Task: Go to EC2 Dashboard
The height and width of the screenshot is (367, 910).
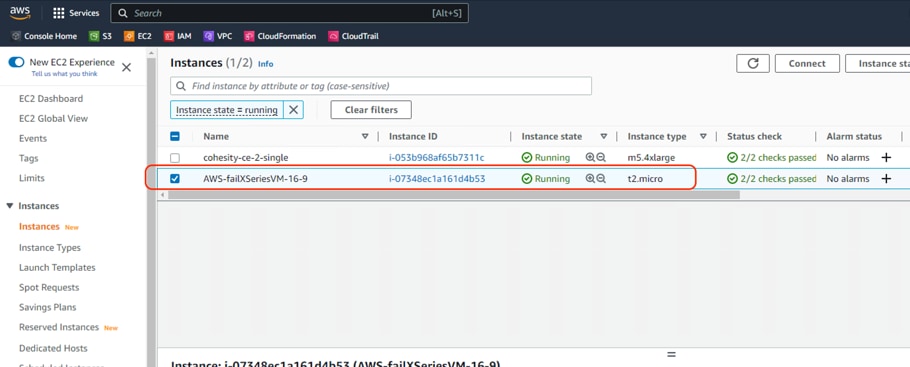Action: [51, 99]
